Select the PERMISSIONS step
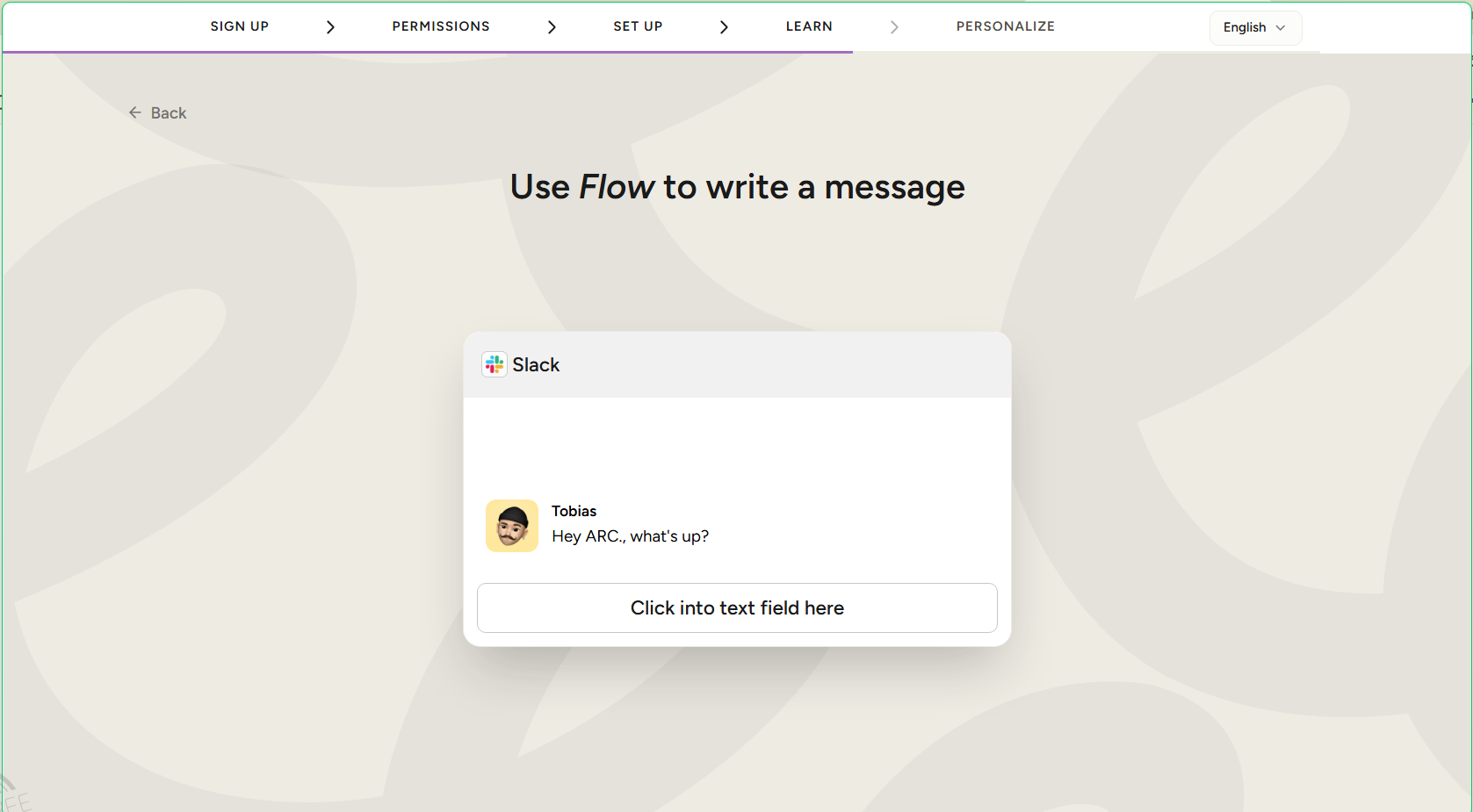Screen dimensions: 1473x812 point(441,26)
